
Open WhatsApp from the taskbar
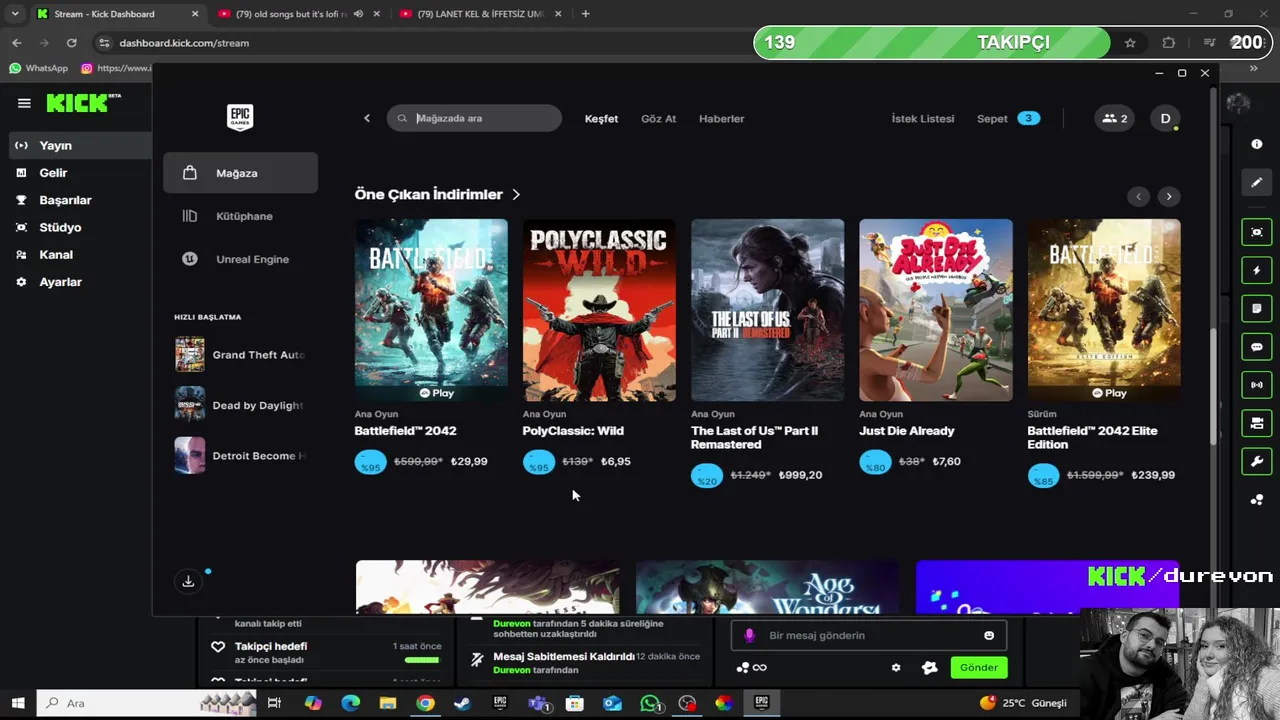point(651,703)
